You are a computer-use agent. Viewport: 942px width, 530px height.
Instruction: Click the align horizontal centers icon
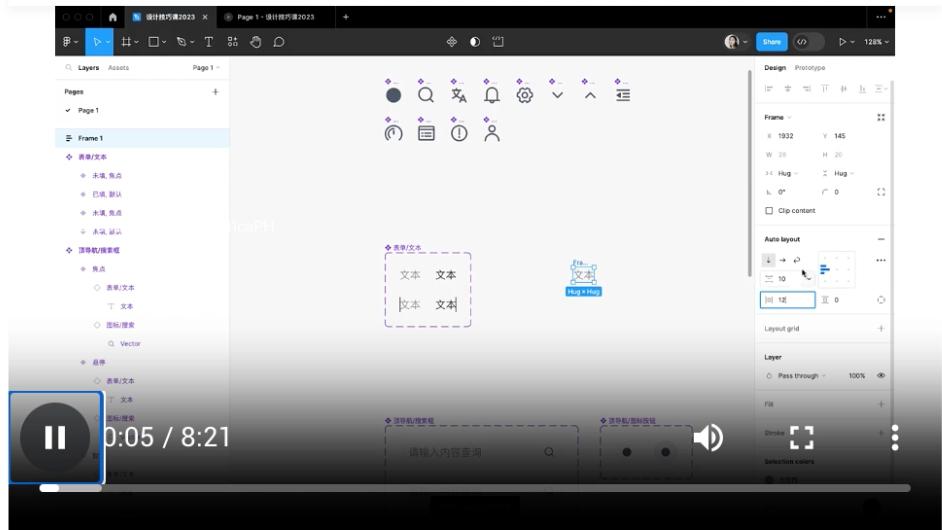[x=788, y=88]
